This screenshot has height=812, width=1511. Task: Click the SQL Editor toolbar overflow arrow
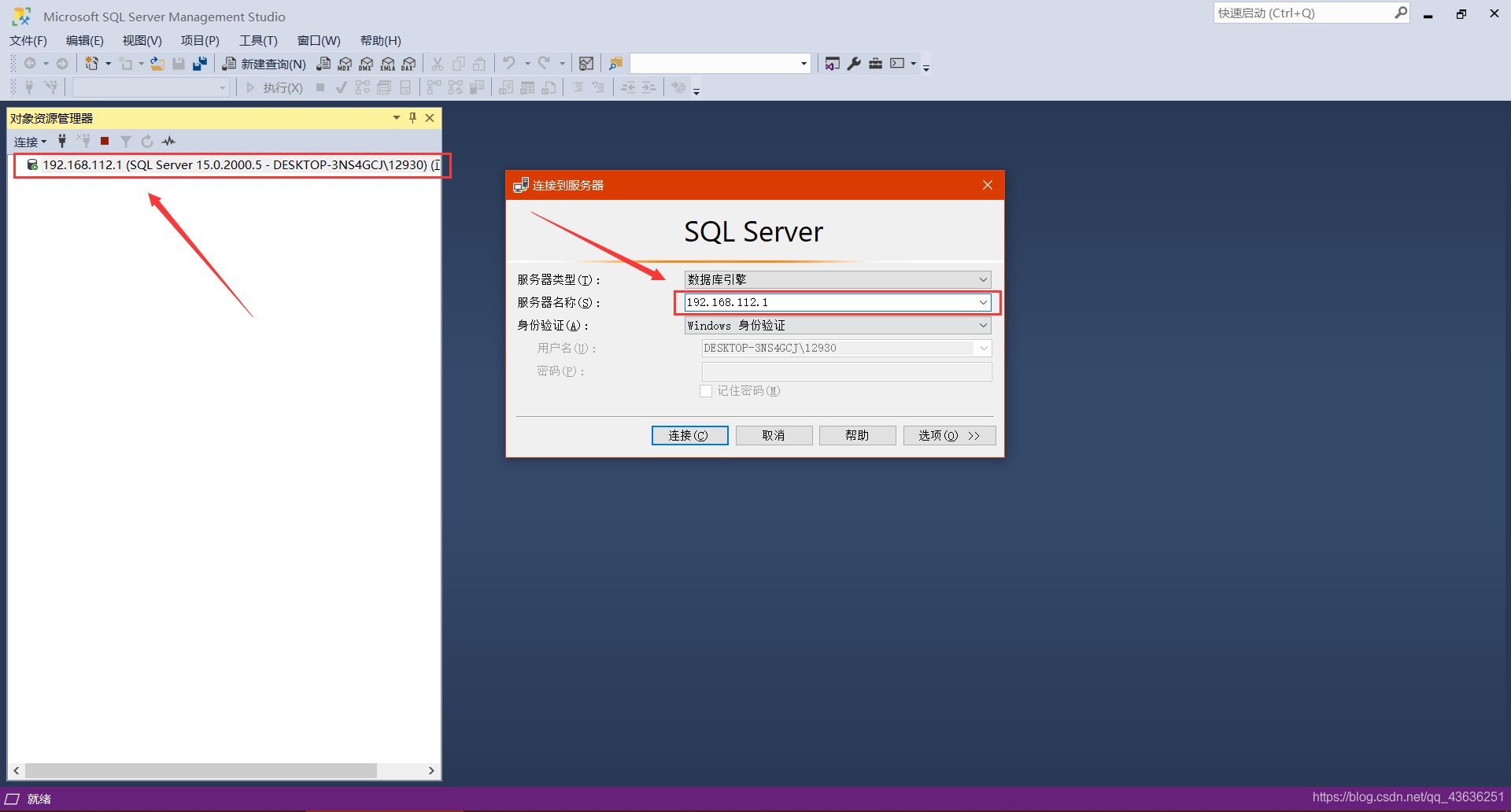pyautogui.click(x=696, y=90)
